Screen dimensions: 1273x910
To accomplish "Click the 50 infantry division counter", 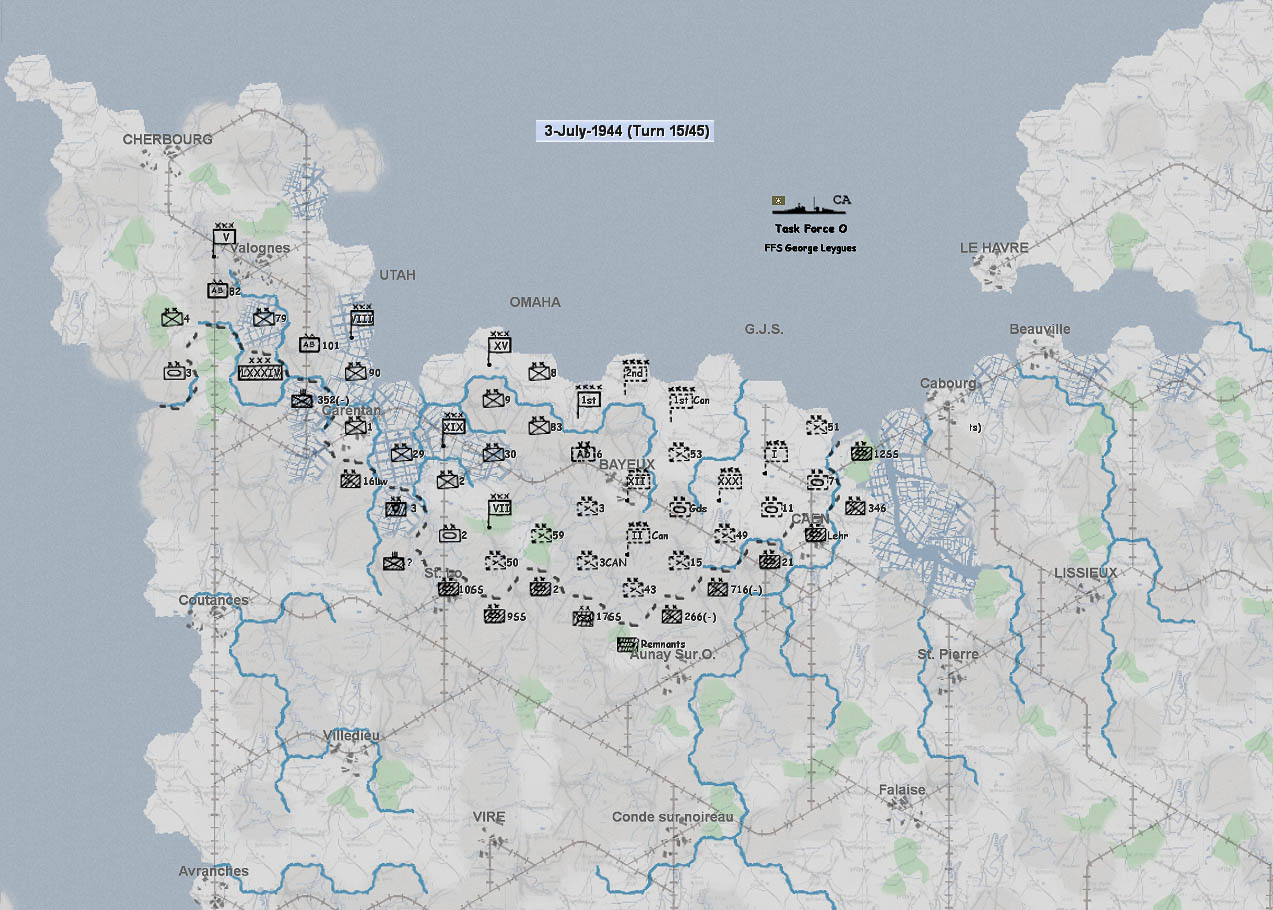I will coord(494,562).
